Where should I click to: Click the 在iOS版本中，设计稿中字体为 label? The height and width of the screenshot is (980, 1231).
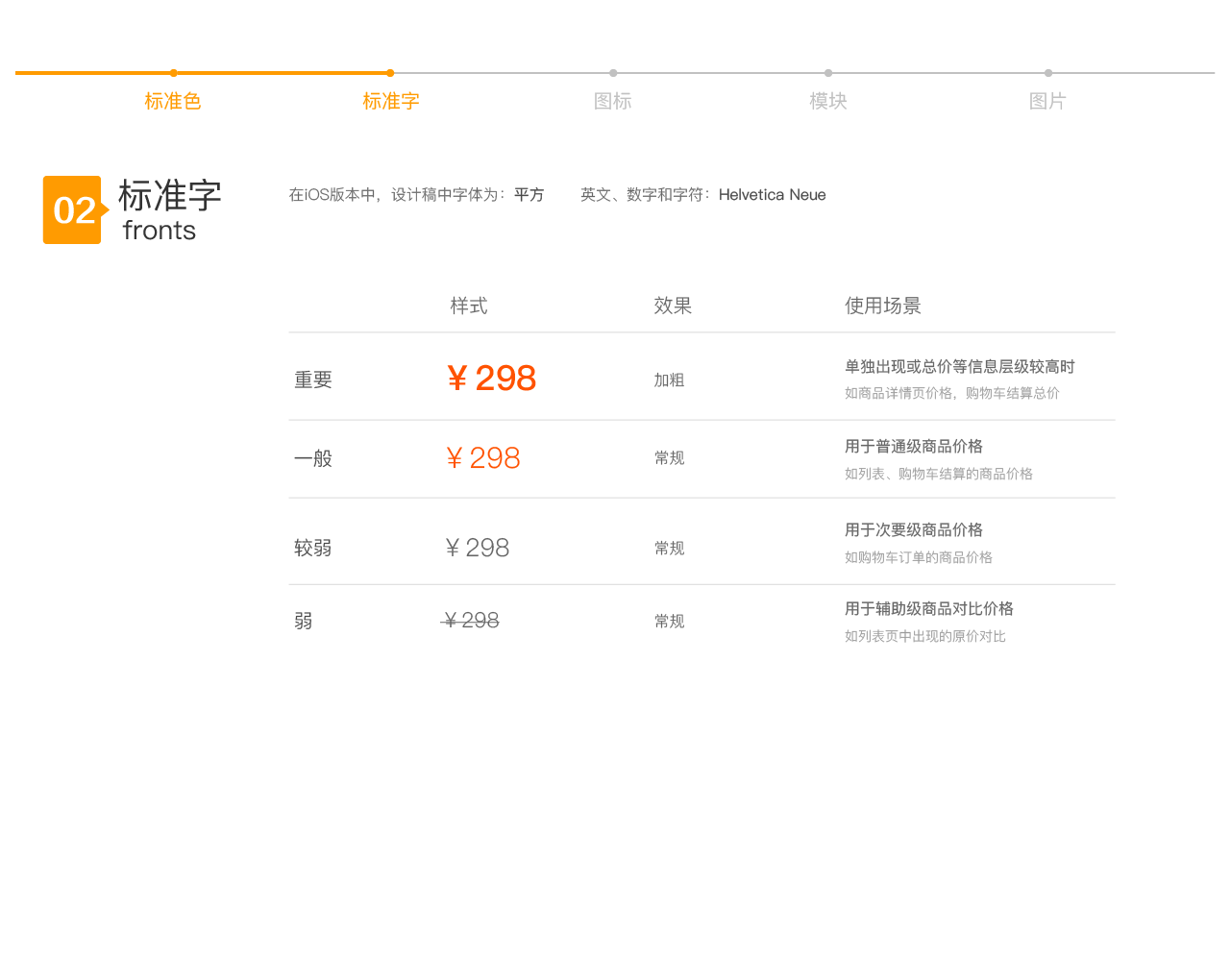[398, 194]
